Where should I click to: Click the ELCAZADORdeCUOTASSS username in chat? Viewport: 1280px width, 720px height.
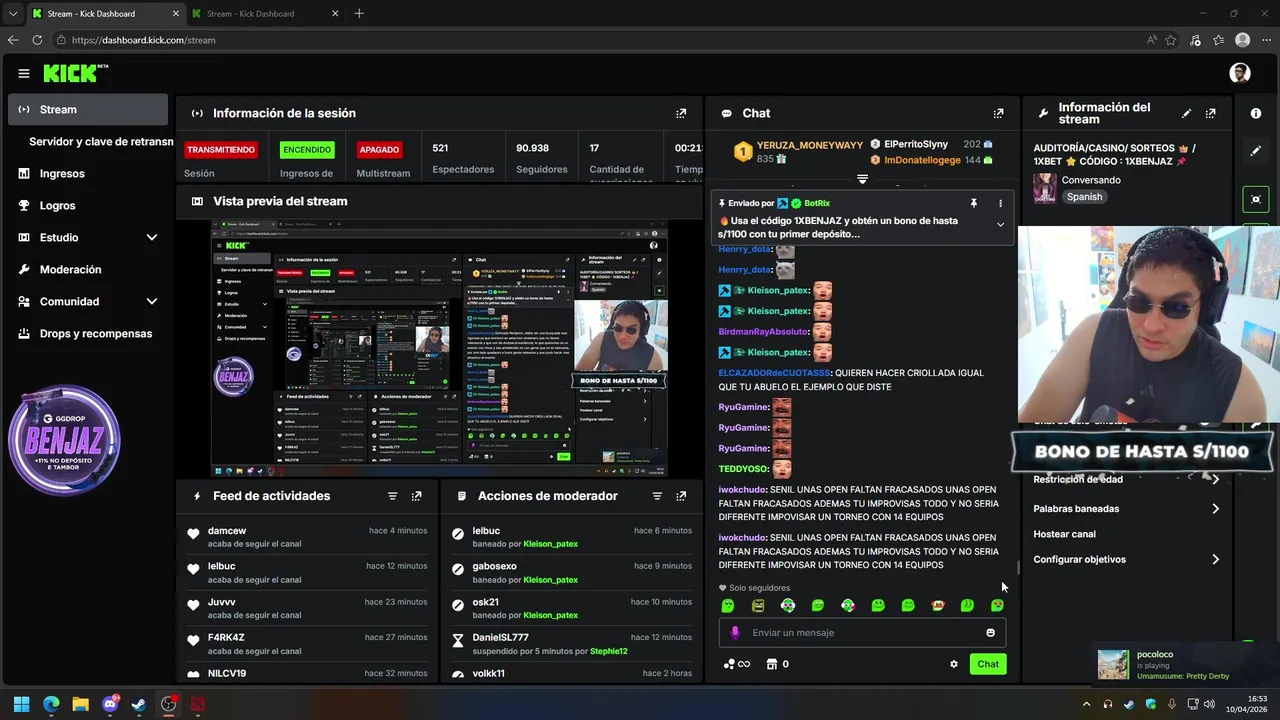click(x=775, y=373)
